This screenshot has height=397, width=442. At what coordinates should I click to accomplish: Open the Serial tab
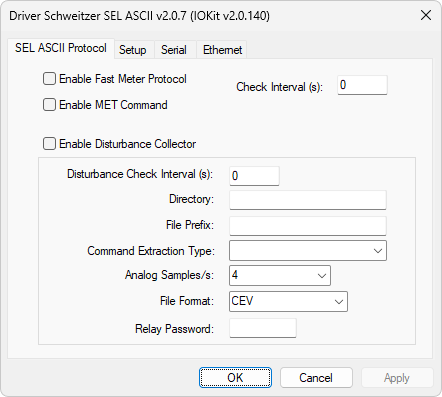[174, 50]
